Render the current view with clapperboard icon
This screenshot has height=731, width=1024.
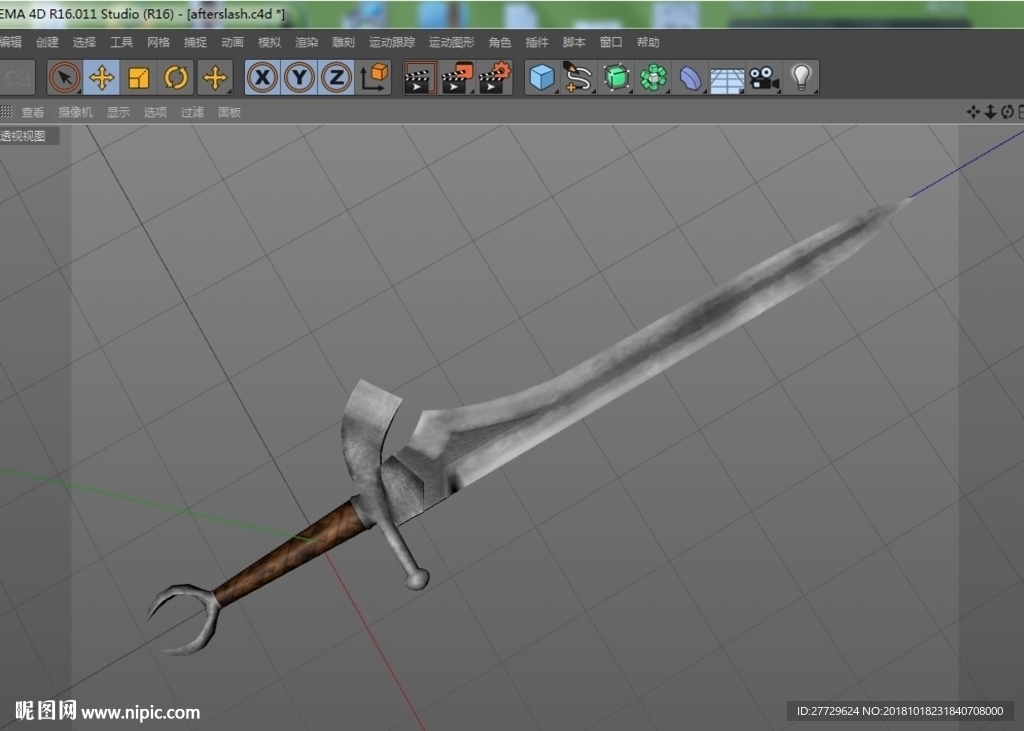point(420,78)
